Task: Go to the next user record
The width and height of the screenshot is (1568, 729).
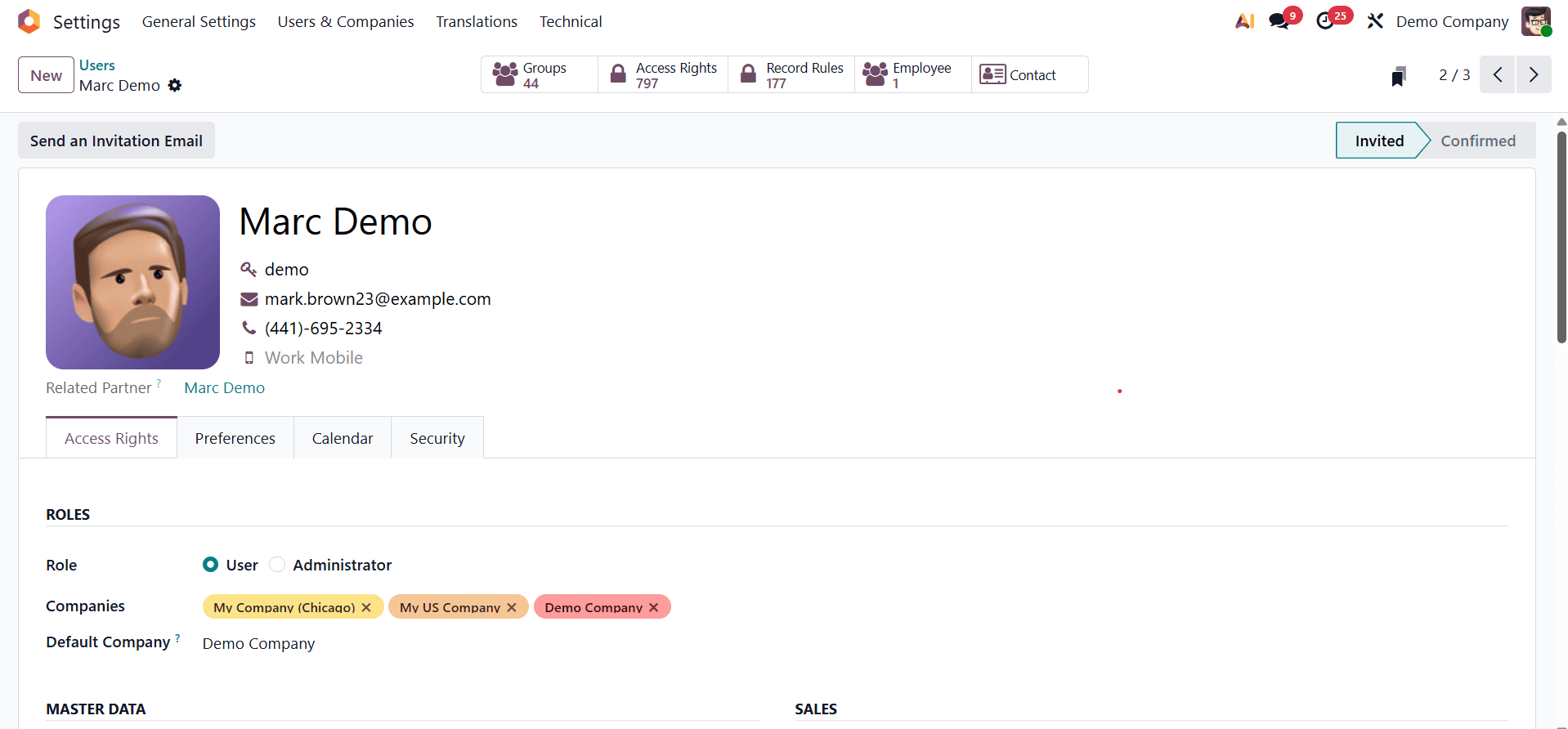Action: point(1534,74)
